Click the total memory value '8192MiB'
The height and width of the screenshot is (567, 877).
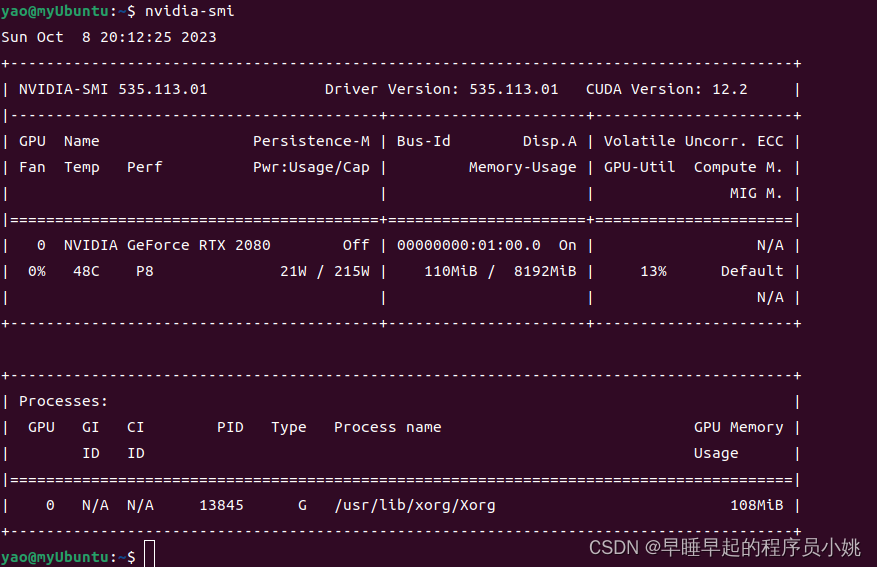click(545, 271)
